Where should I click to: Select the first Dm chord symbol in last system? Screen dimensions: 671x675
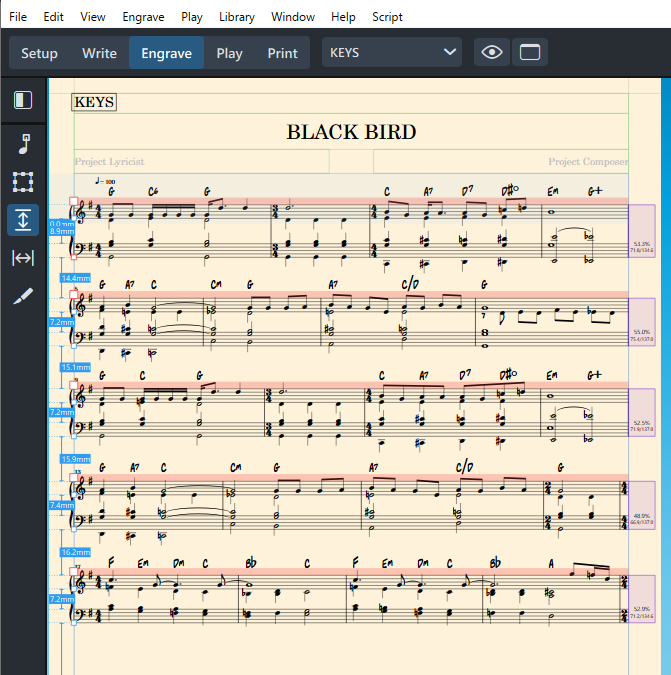tap(179, 564)
